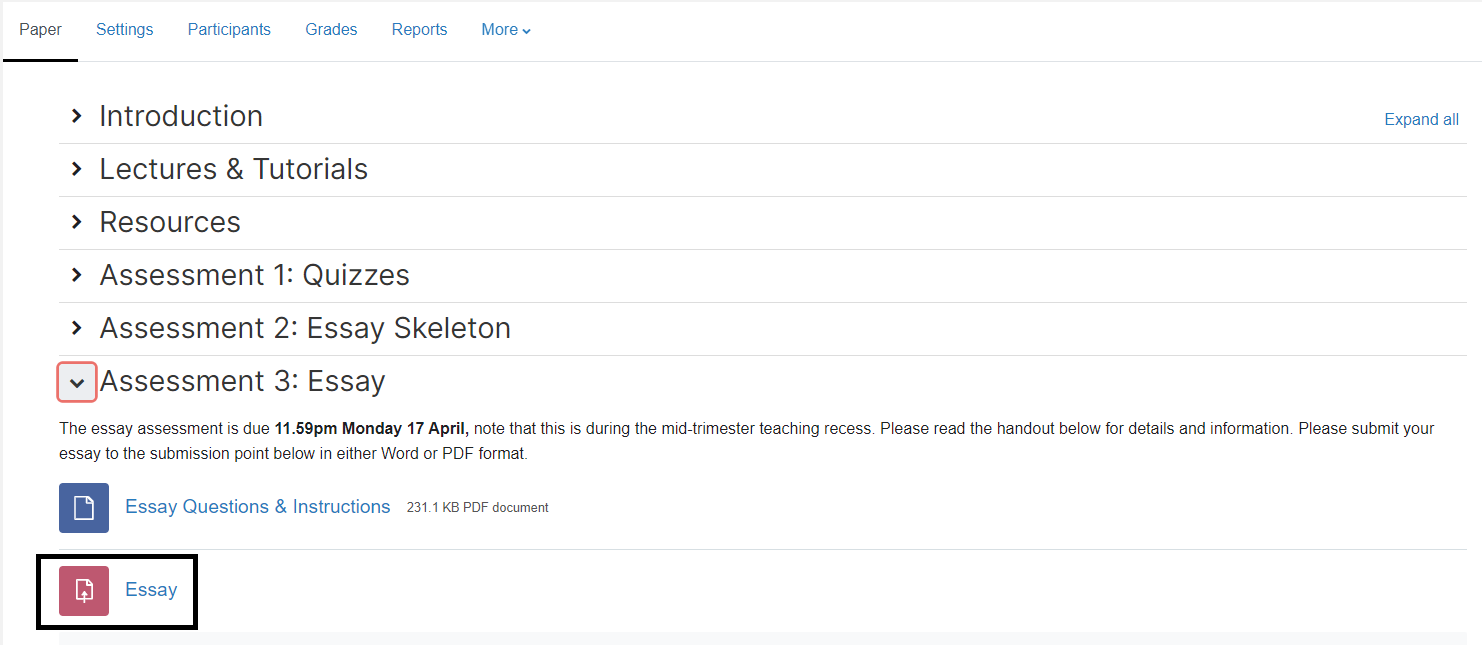Viewport: 1482px width, 645px height.
Task: Open the Reports tab
Action: 419,30
